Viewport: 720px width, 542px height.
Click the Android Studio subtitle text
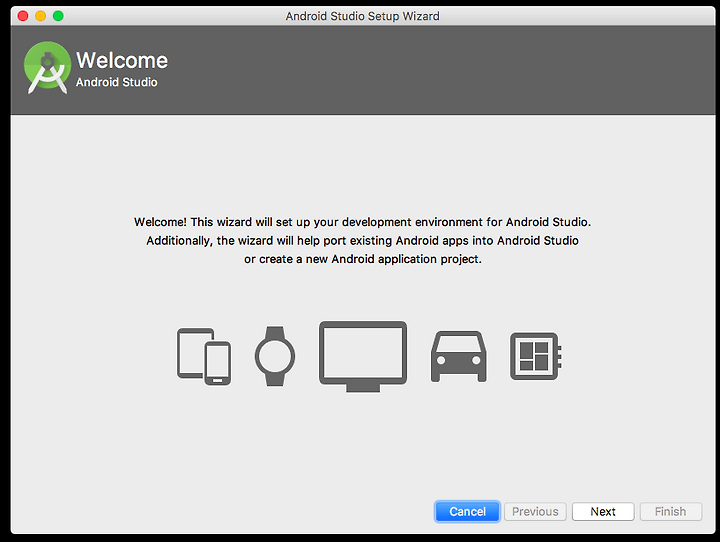[117, 82]
